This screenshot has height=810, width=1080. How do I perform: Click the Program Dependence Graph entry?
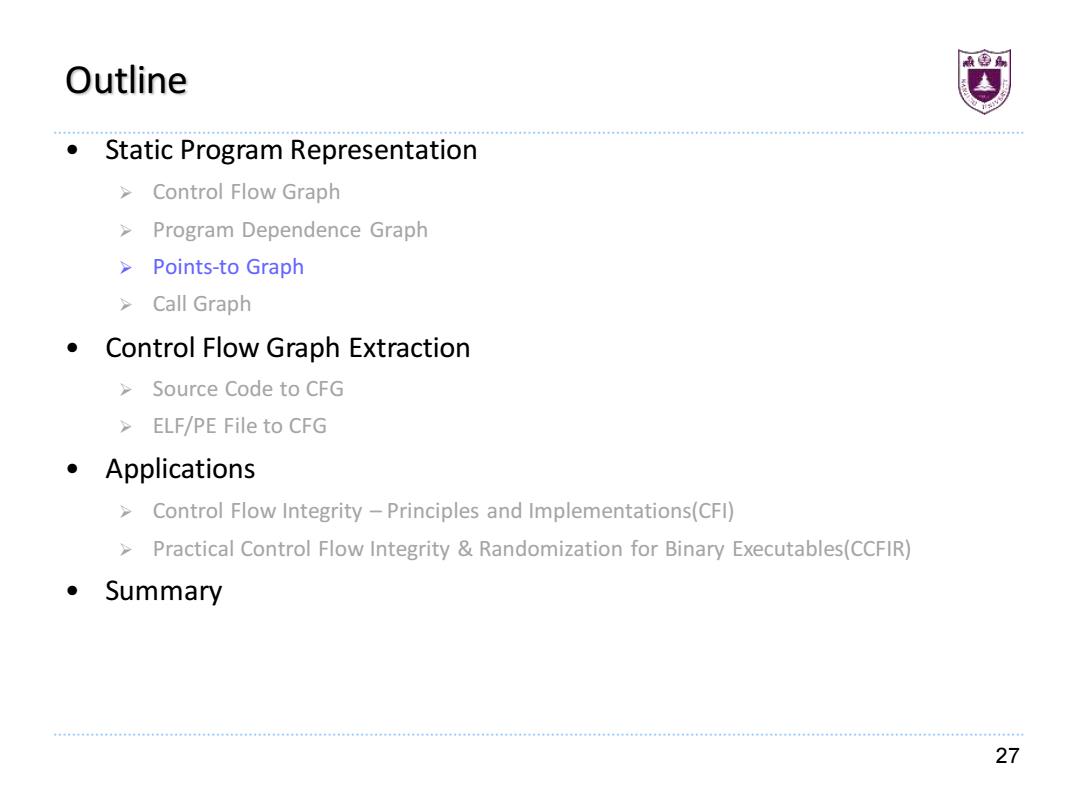pos(290,230)
